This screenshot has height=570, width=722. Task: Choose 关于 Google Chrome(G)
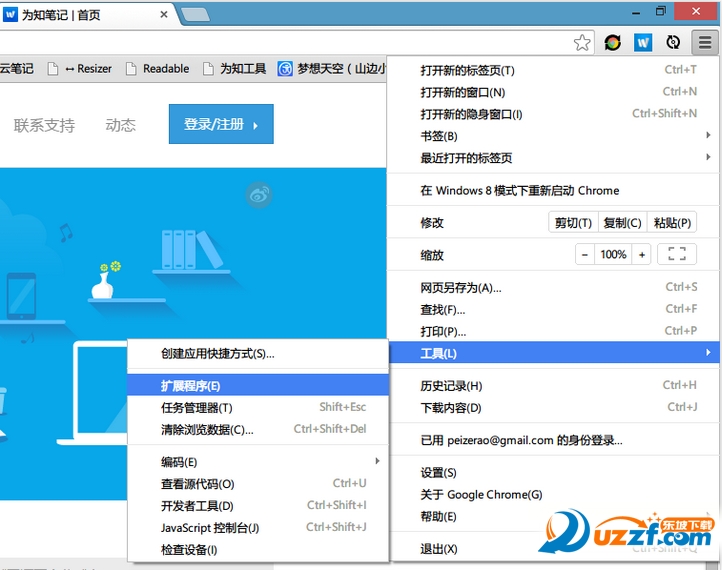click(553, 495)
